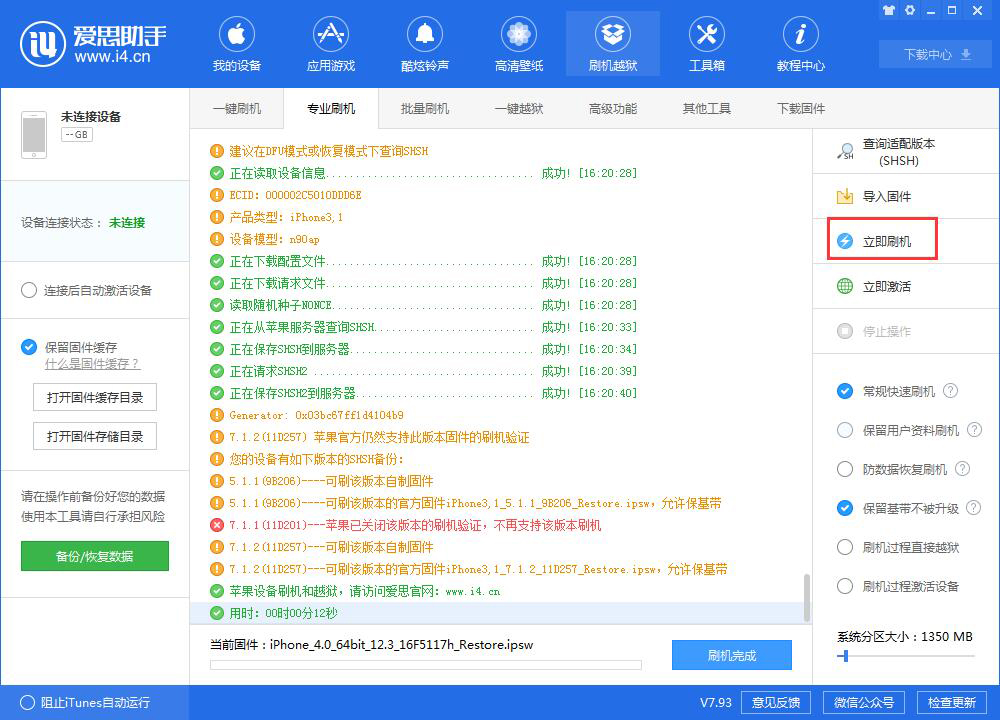Click 停止操作 stop icon

(x=845, y=331)
